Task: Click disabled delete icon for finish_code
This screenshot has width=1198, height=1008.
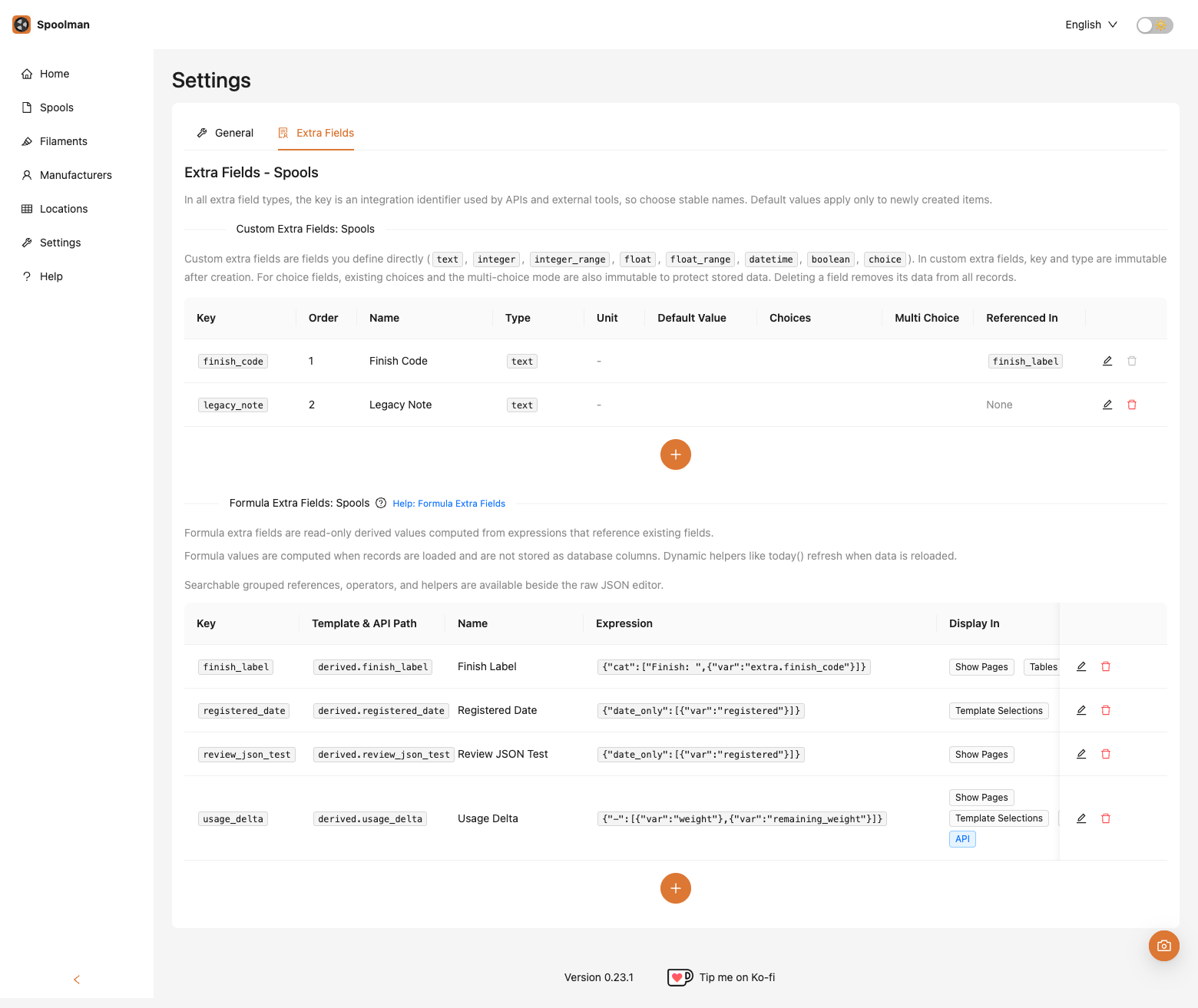Action: [1132, 361]
